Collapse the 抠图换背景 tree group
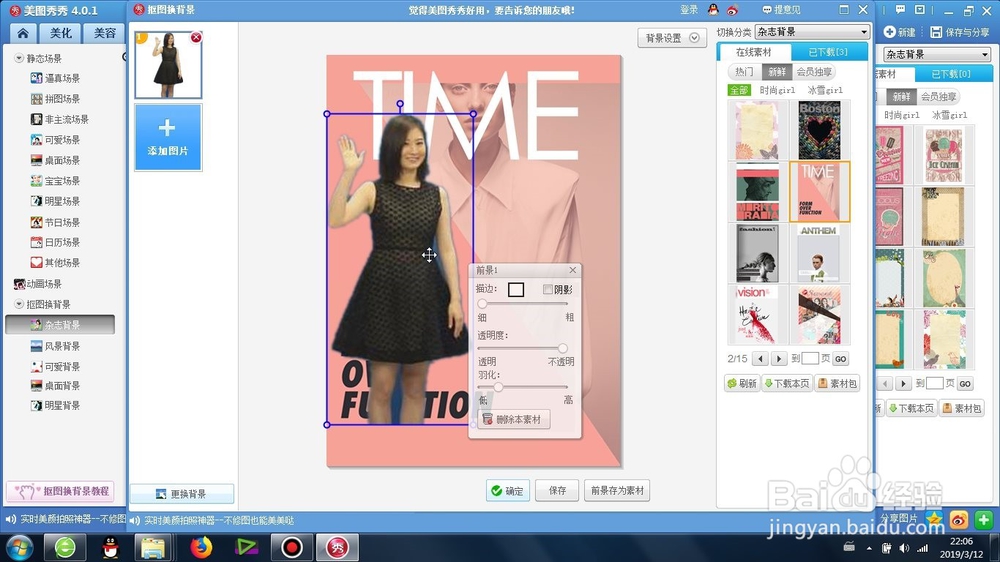Image resolution: width=1000 pixels, height=562 pixels. coord(18,304)
